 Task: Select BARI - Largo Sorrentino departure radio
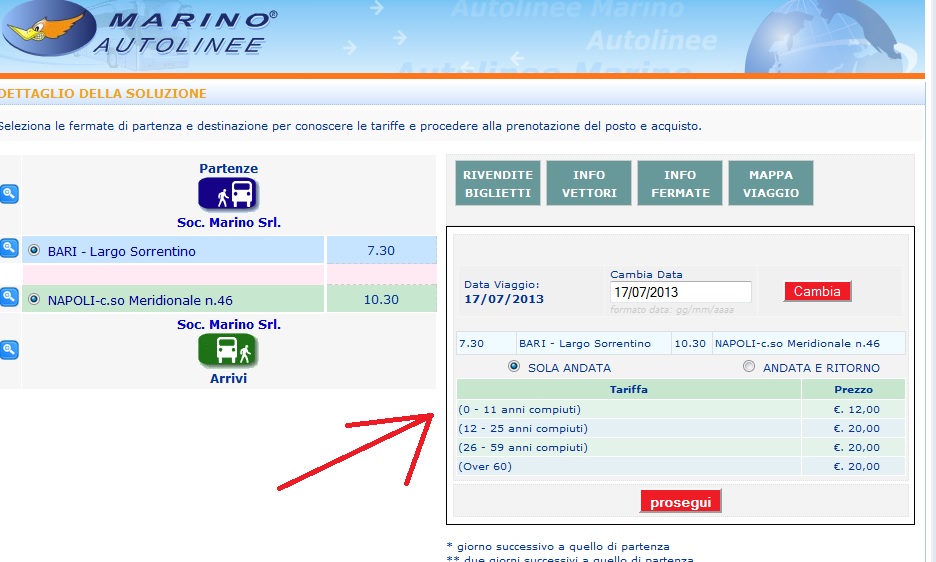coord(34,250)
